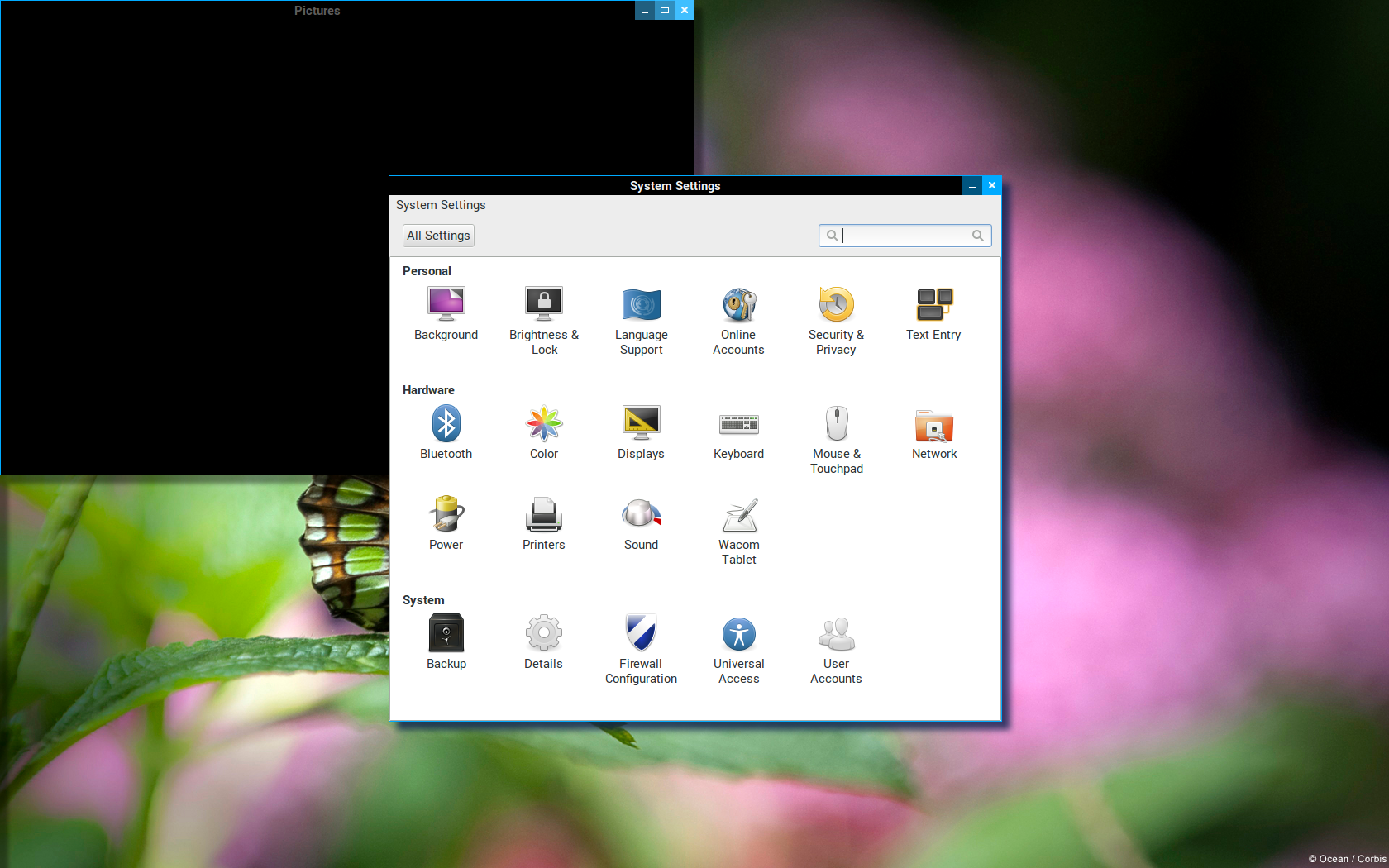The height and width of the screenshot is (868, 1389).
Task: Maximize the Pictures window
Action: (x=664, y=10)
